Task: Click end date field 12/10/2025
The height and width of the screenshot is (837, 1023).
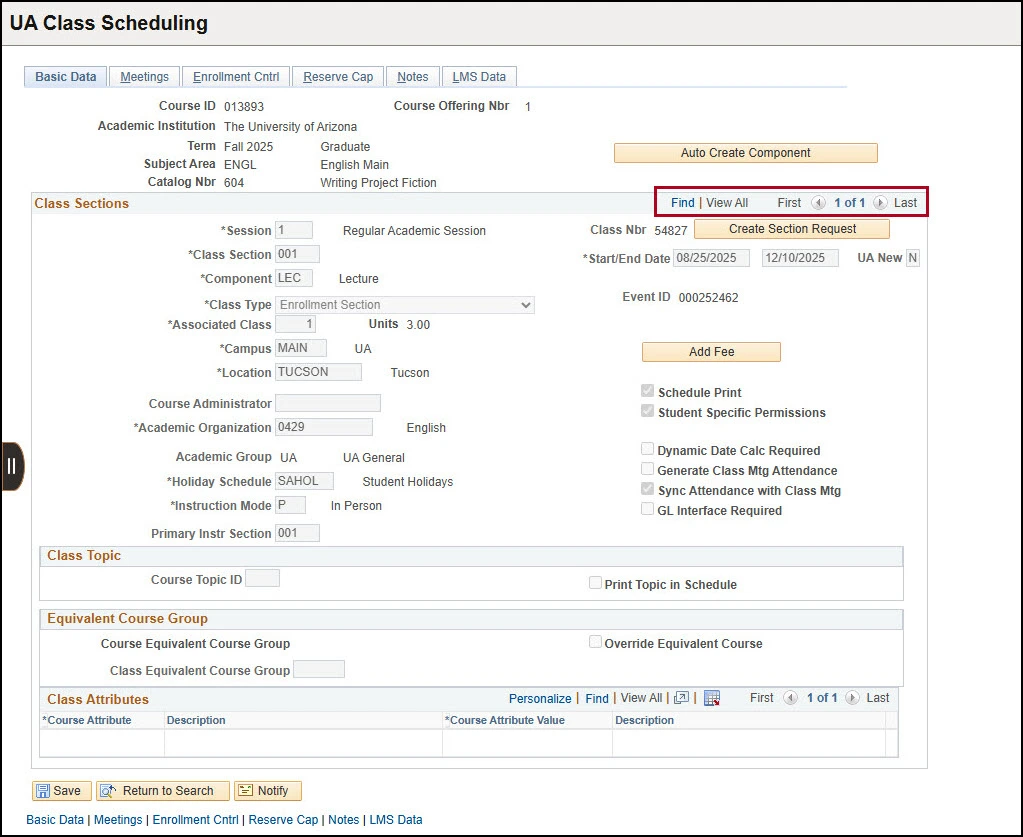Action: click(801, 258)
